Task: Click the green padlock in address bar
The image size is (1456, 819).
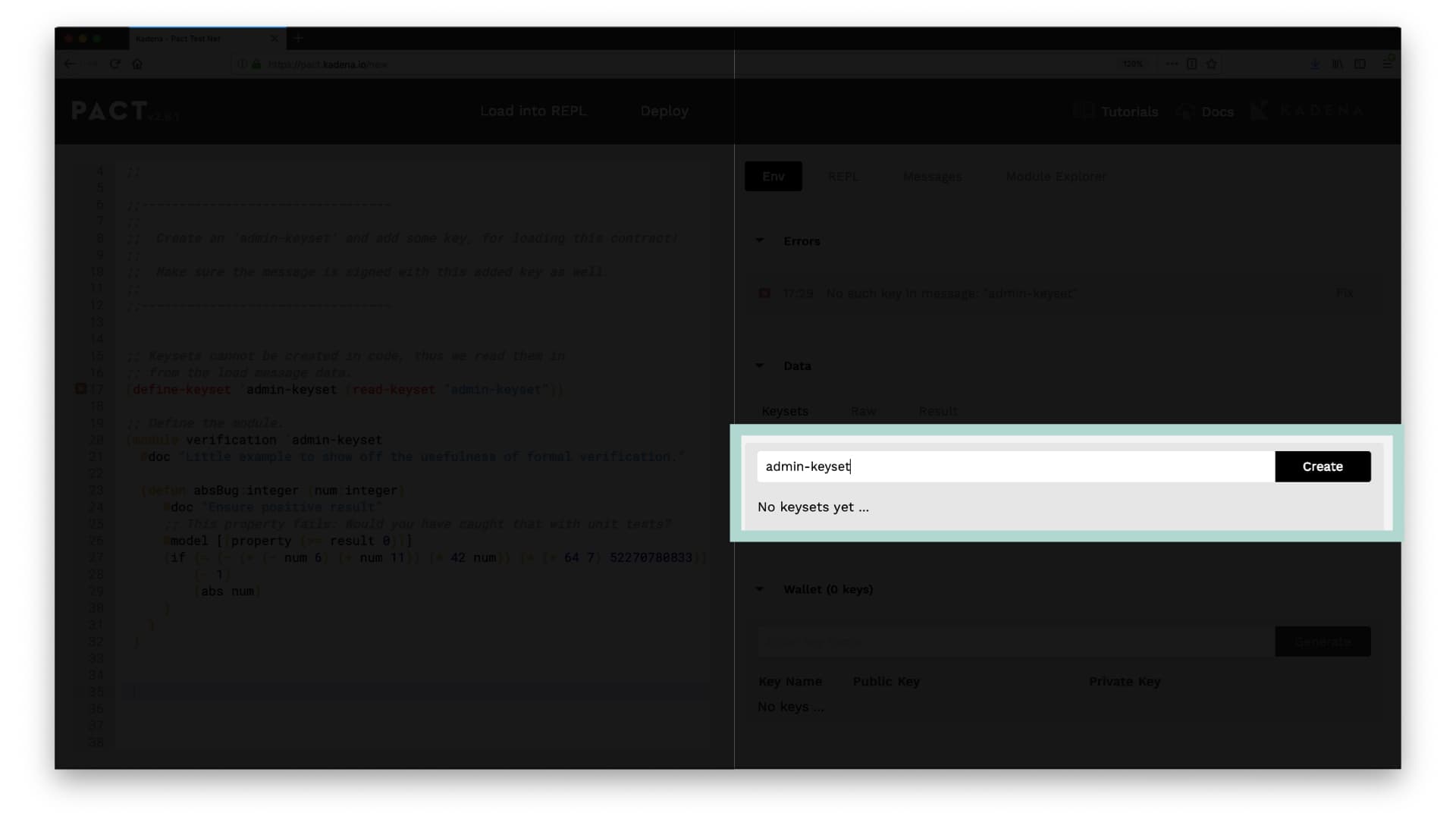Action: [256, 64]
